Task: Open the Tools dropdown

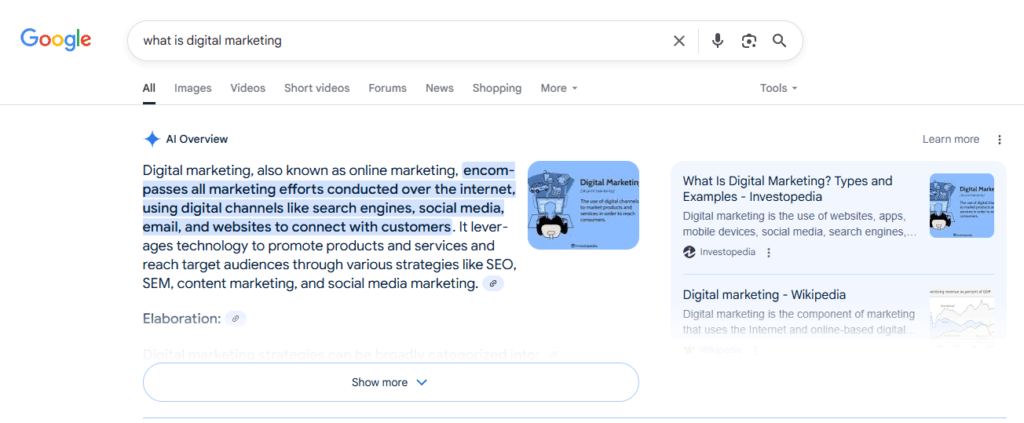Action: click(x=778, y=88)
